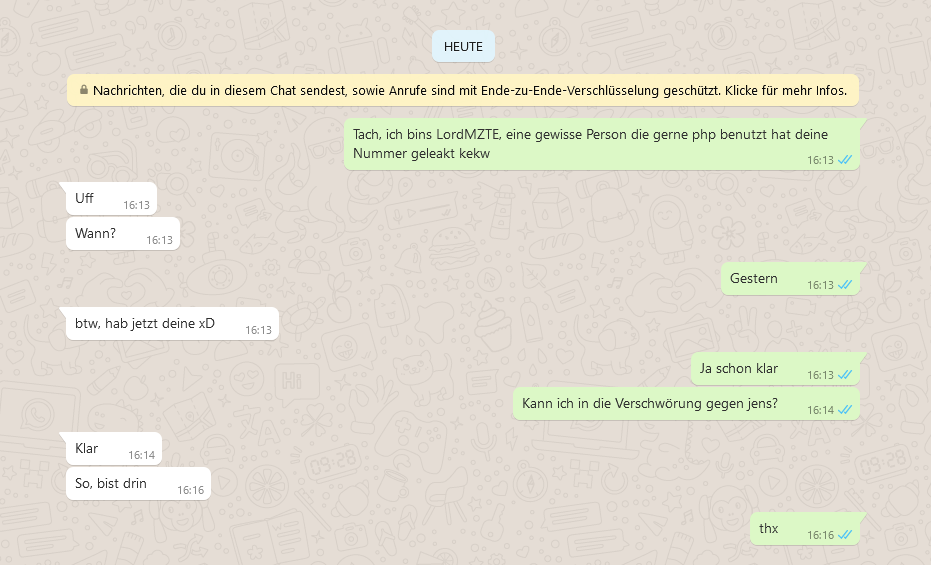This screenshot has height=565, width=931.
Task: Click the thx message text
Action: [768, 528]
